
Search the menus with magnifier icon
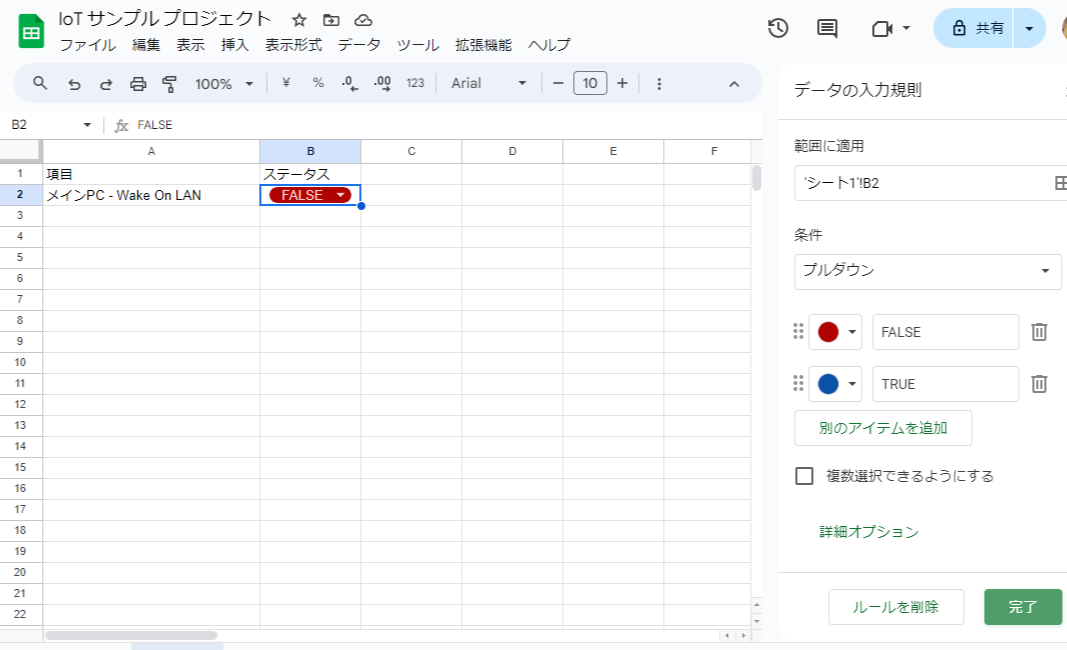(40, 84)
